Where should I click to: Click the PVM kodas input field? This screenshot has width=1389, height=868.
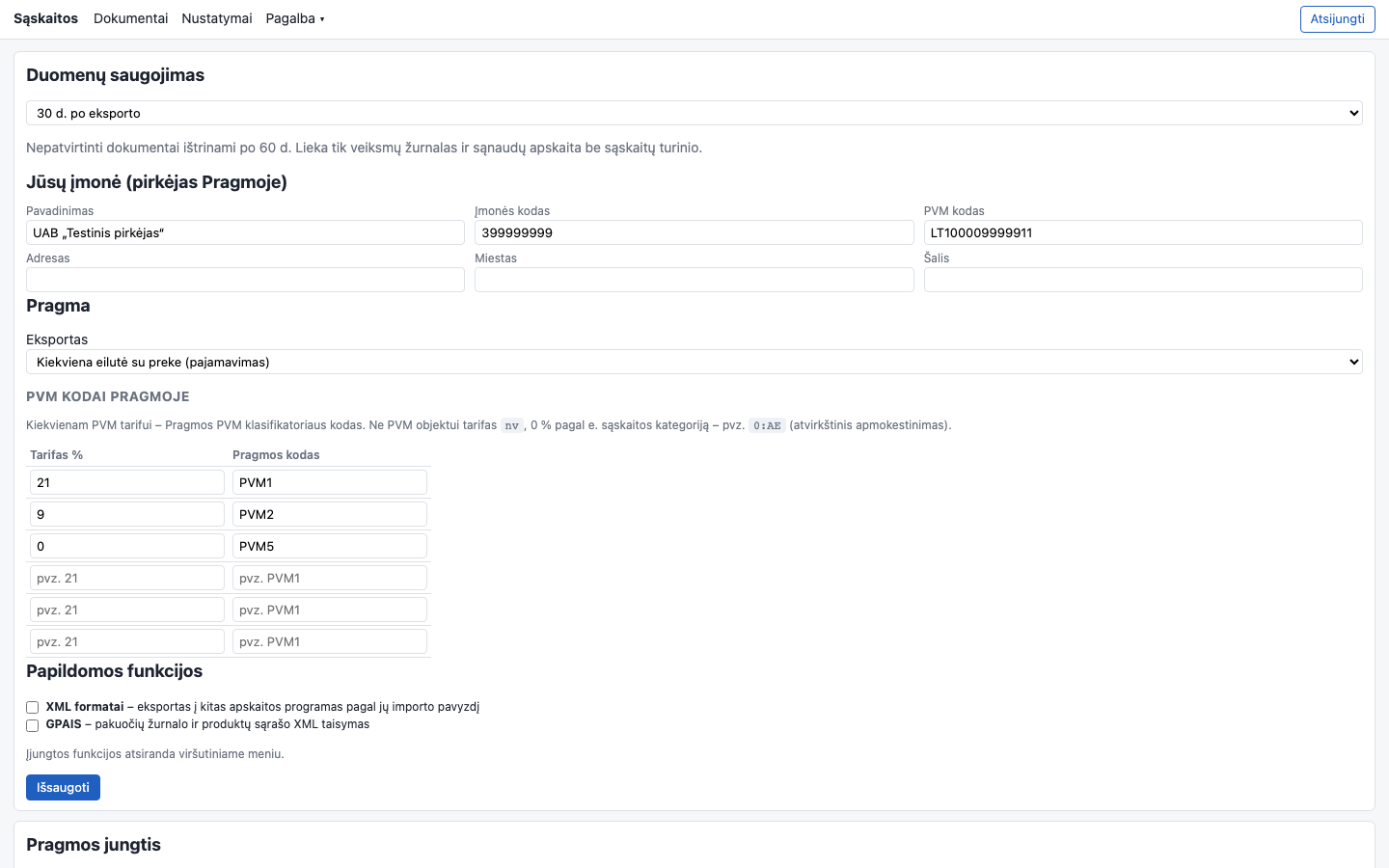pyautogui.click(x=1143, y=232)
